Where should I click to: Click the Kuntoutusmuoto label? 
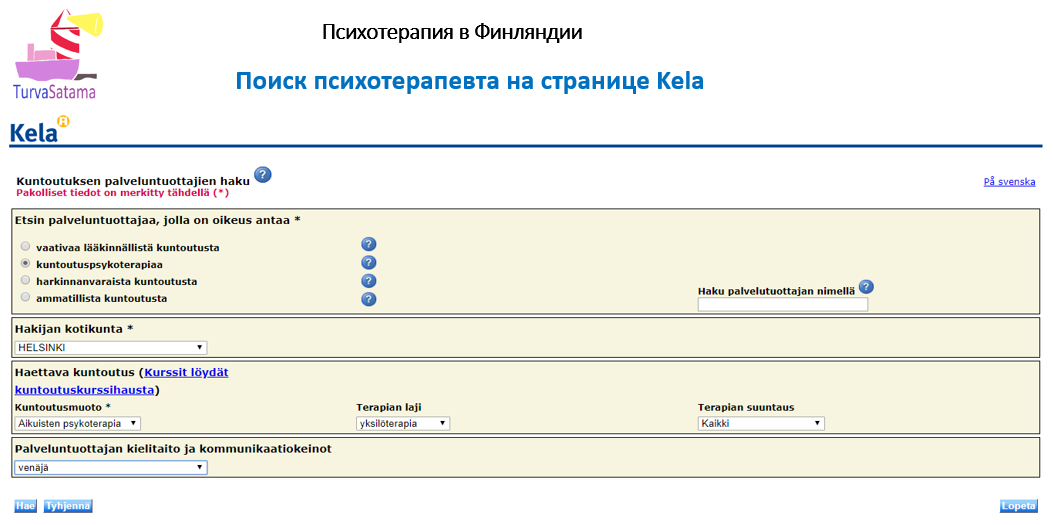tap(62, 407)
